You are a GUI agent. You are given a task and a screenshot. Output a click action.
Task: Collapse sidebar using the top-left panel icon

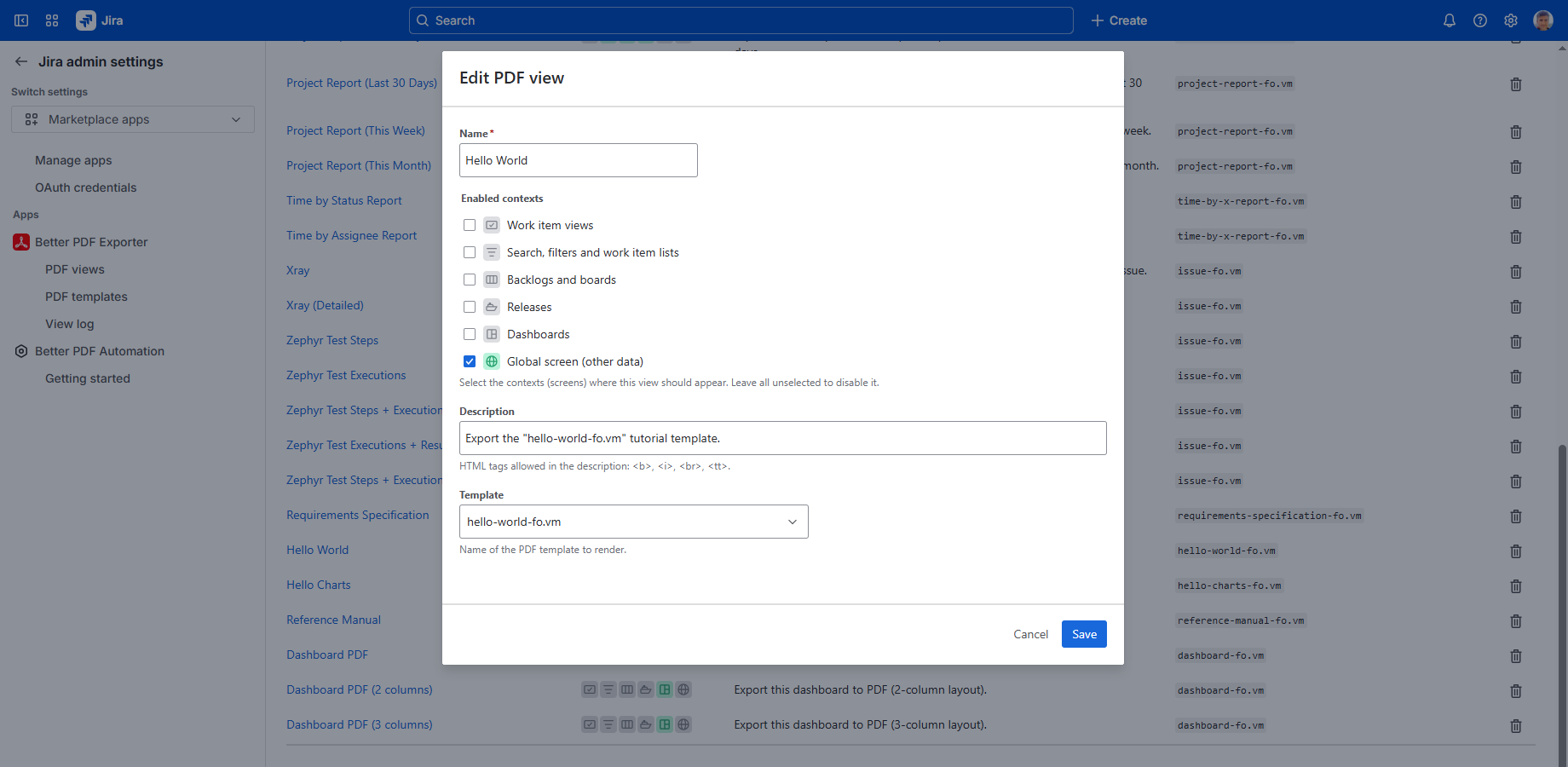21,20
